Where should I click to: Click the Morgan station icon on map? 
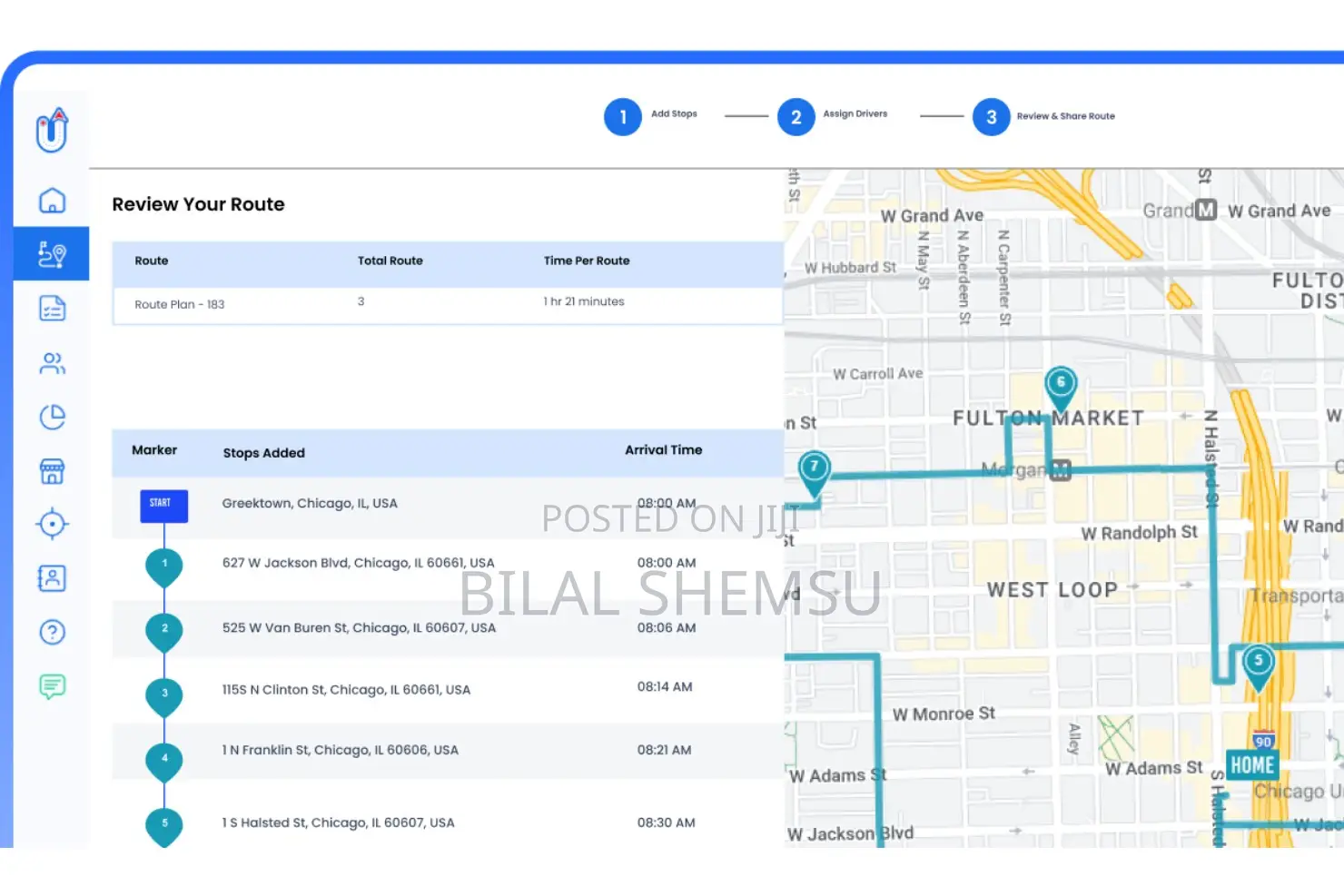pyautogui.click(x=1061, y=469)
